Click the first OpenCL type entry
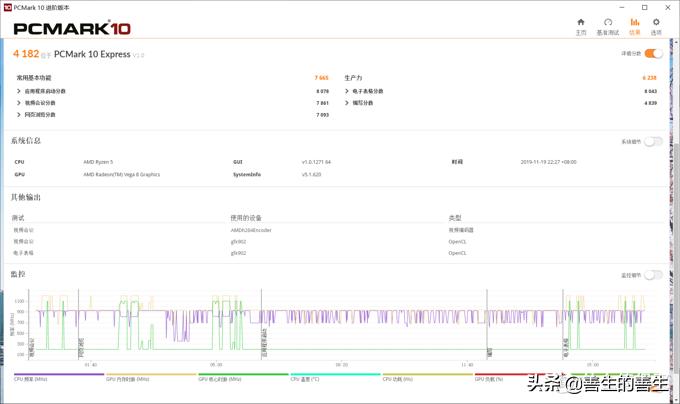Screen dimensions: 680x404 click(x=457, y=241)
